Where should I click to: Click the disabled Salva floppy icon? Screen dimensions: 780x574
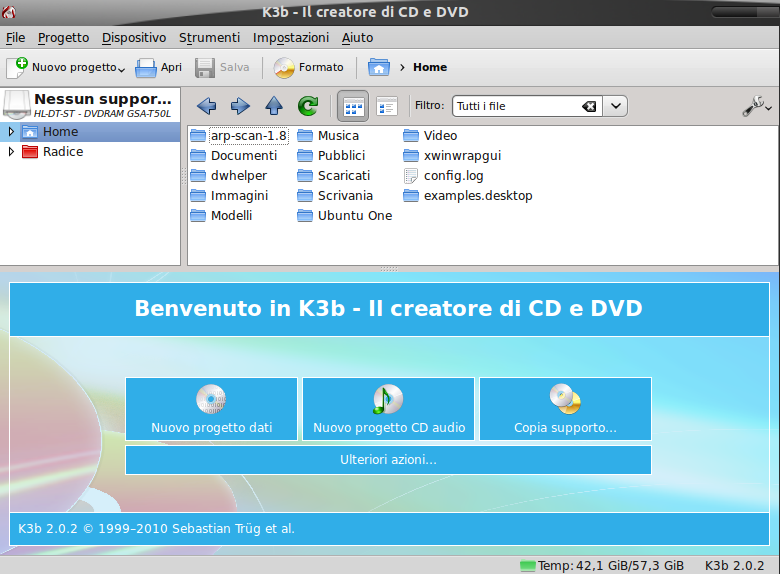[204, 68]
